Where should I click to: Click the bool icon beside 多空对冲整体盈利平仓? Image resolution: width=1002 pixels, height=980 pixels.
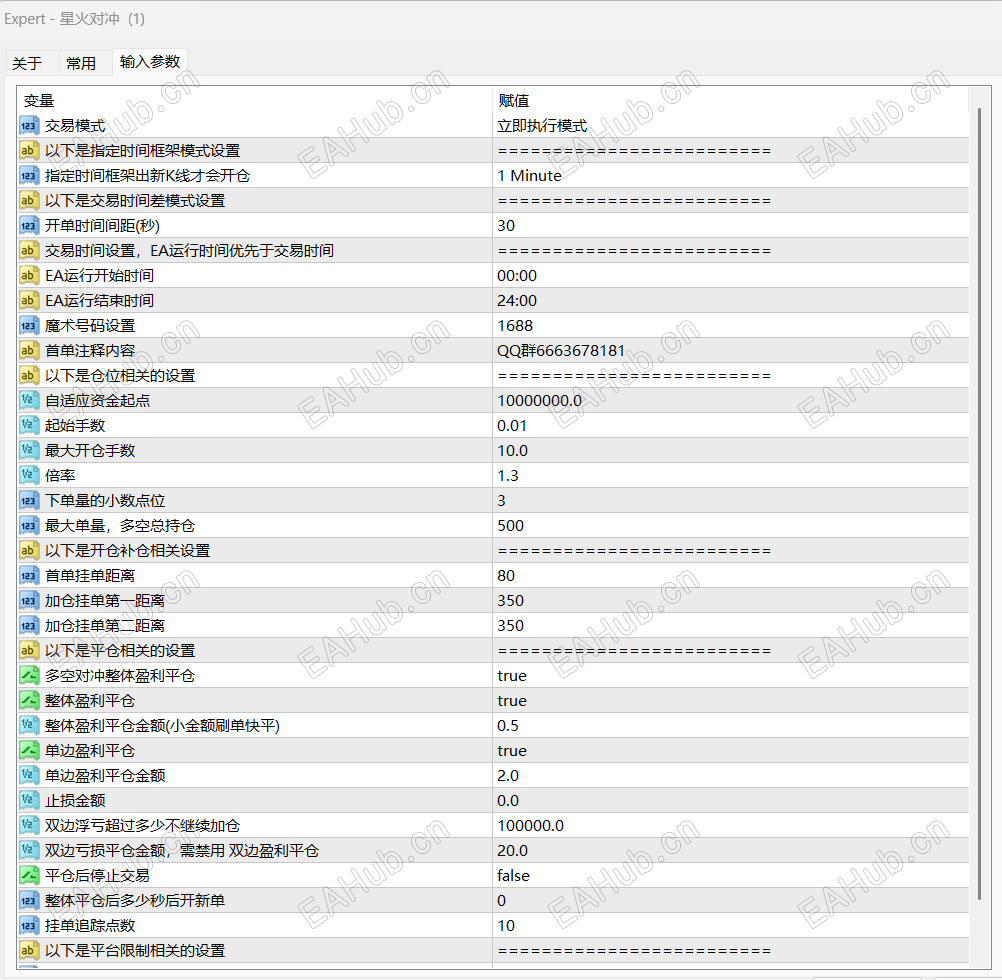[x=29, y=675]
